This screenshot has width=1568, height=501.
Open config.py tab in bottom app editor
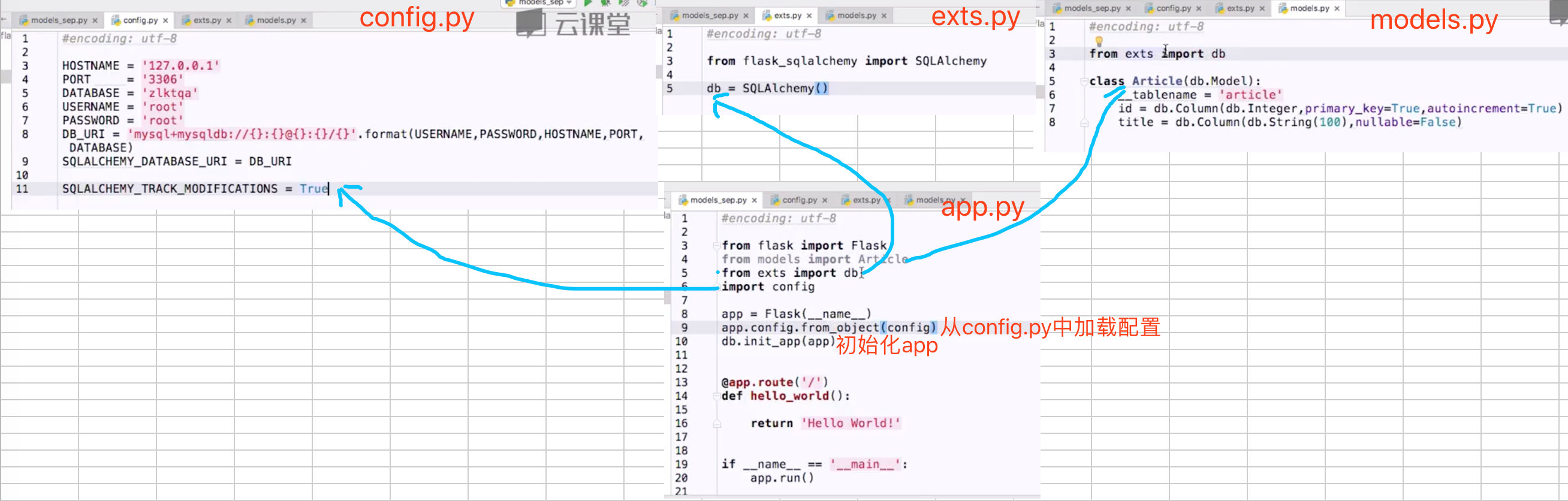800,200
